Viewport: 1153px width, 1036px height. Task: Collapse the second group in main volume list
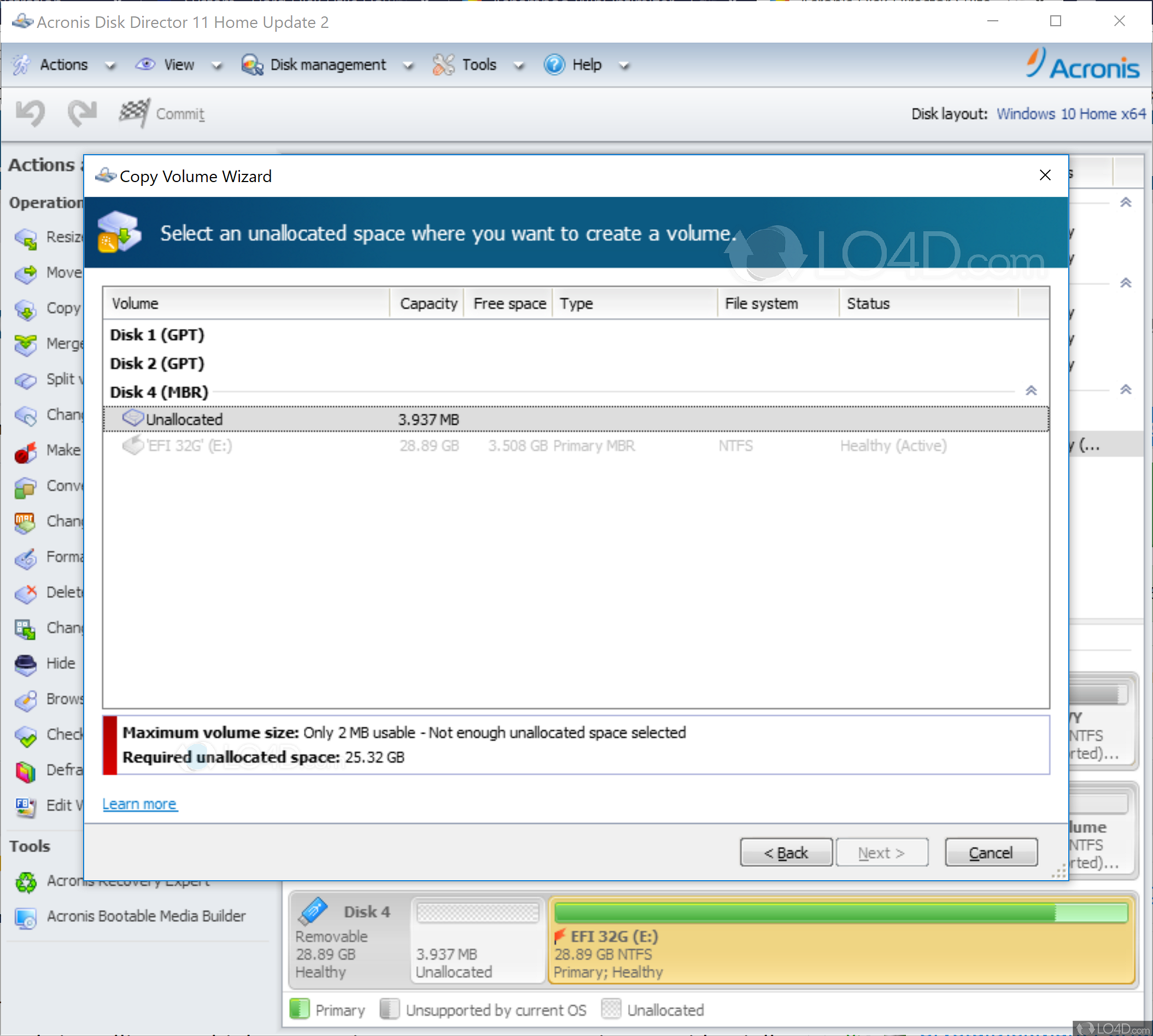click(1125, 283)
